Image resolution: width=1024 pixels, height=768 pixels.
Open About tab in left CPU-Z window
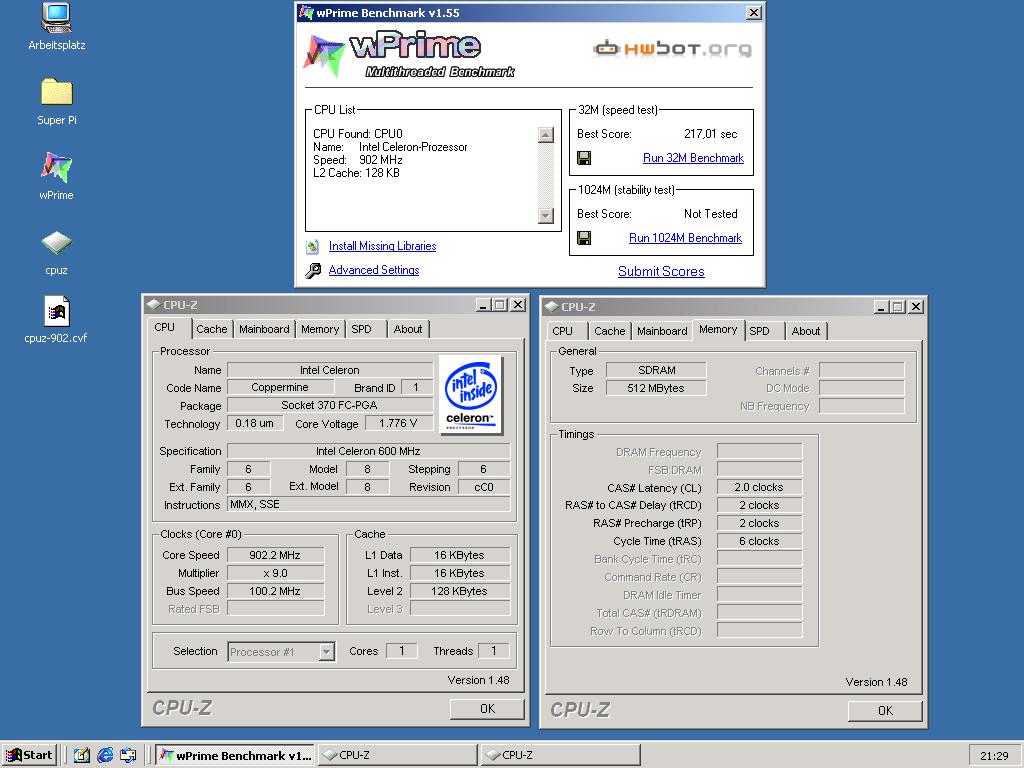click(x=408, y=329)
